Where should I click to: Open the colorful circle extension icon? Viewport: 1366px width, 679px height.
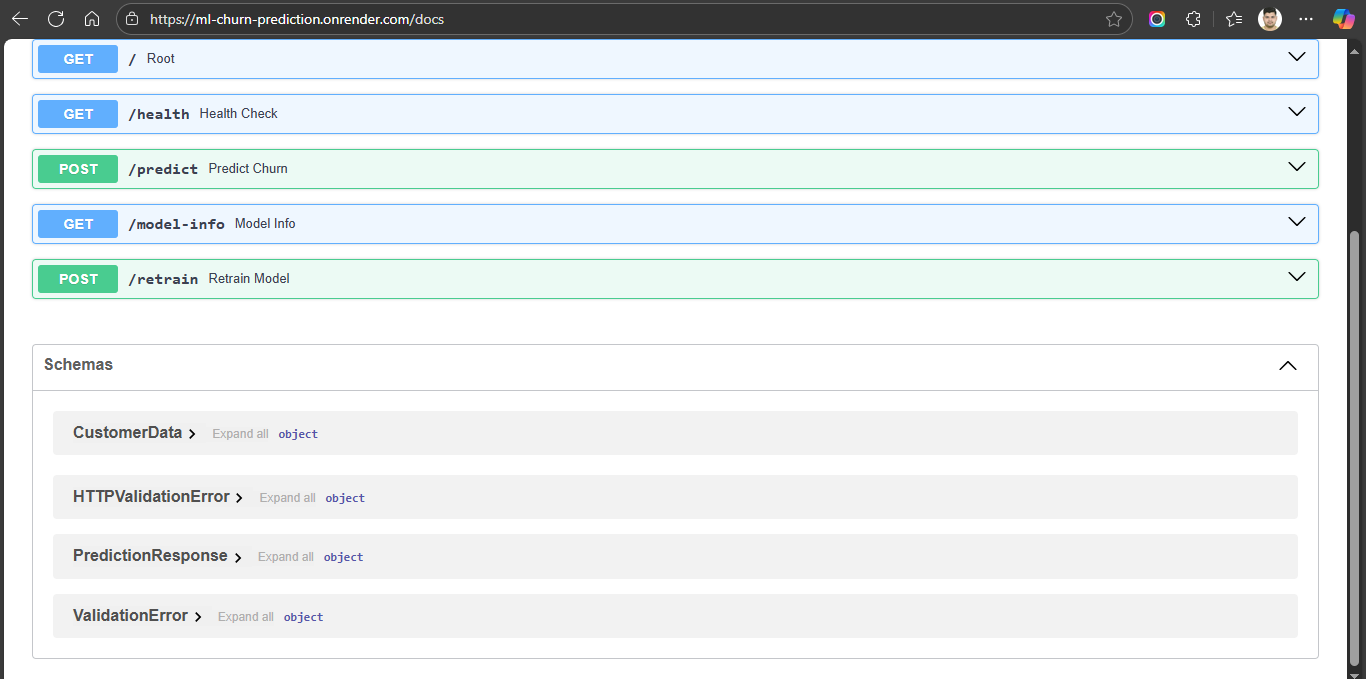point(1157,19)
